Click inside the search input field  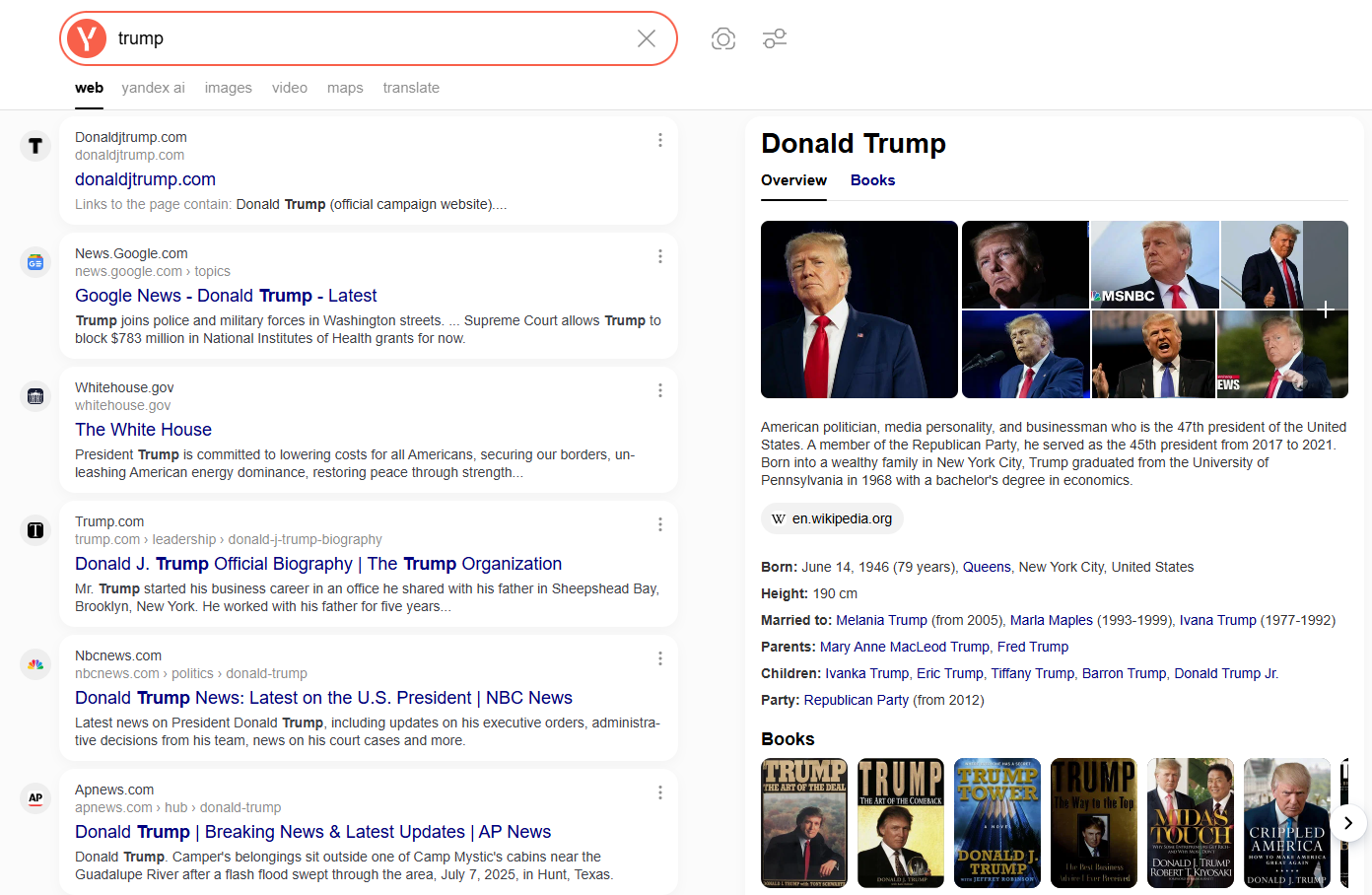370,38
